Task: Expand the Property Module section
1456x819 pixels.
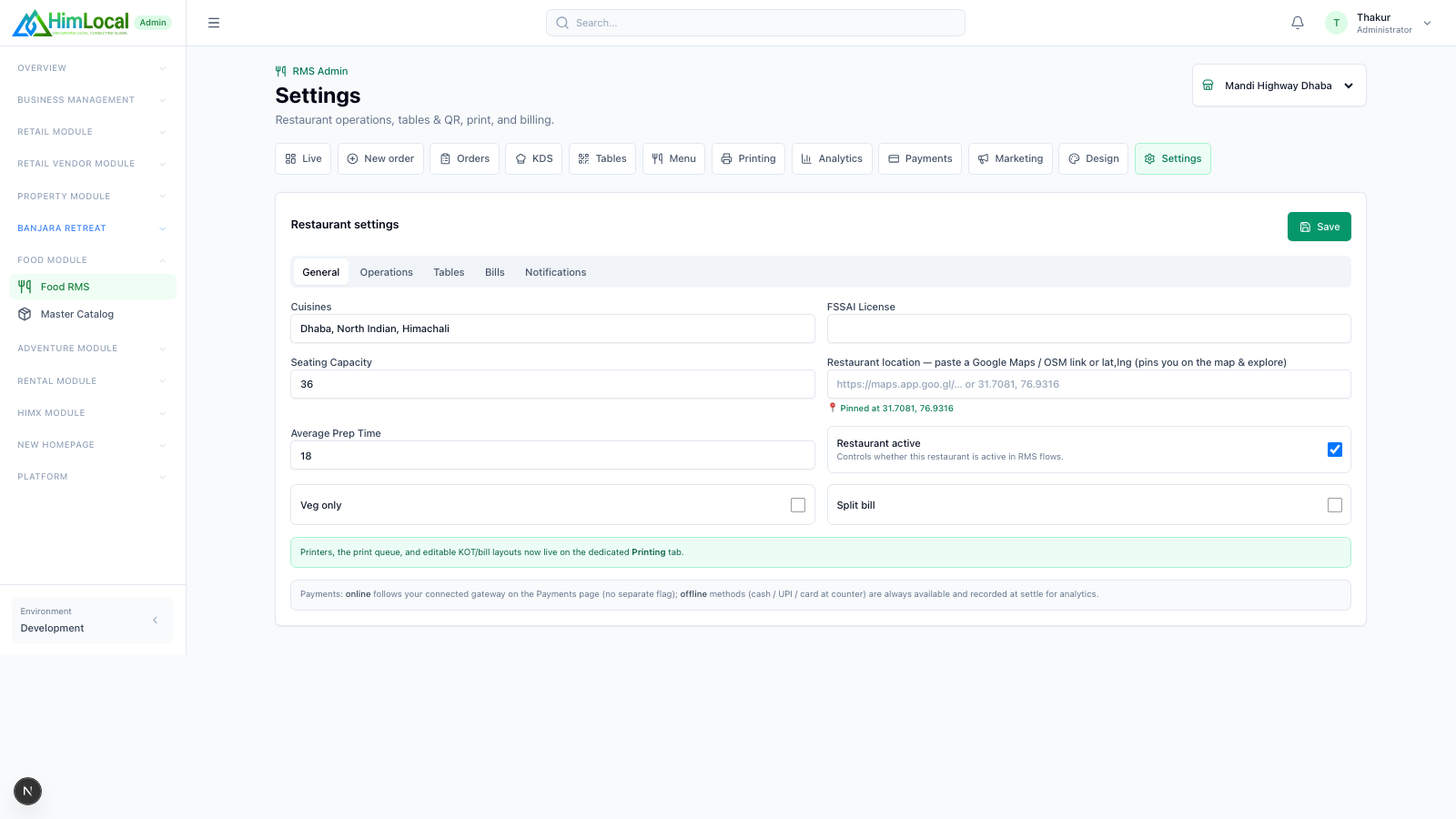Action: 92,197
